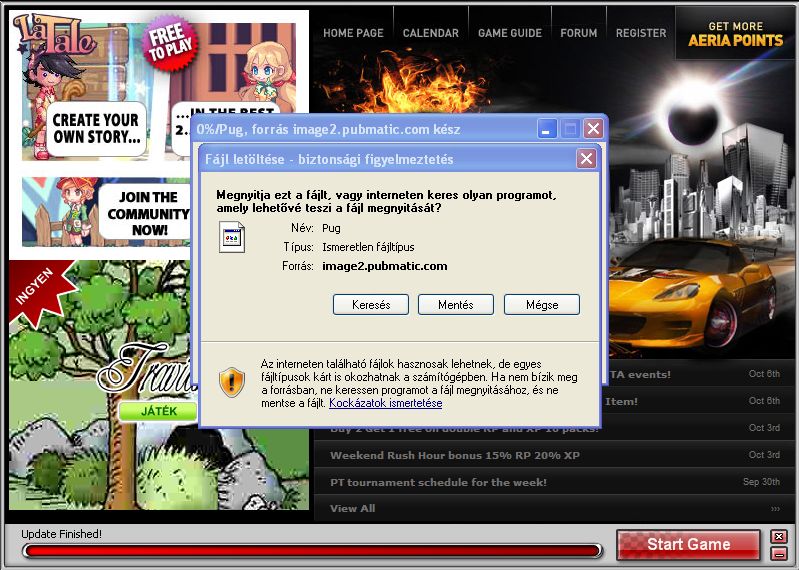This screenshot has height=570, width=799.
Task: Close the Fájl letöltése security warning dialog
Action: point(586,159)
